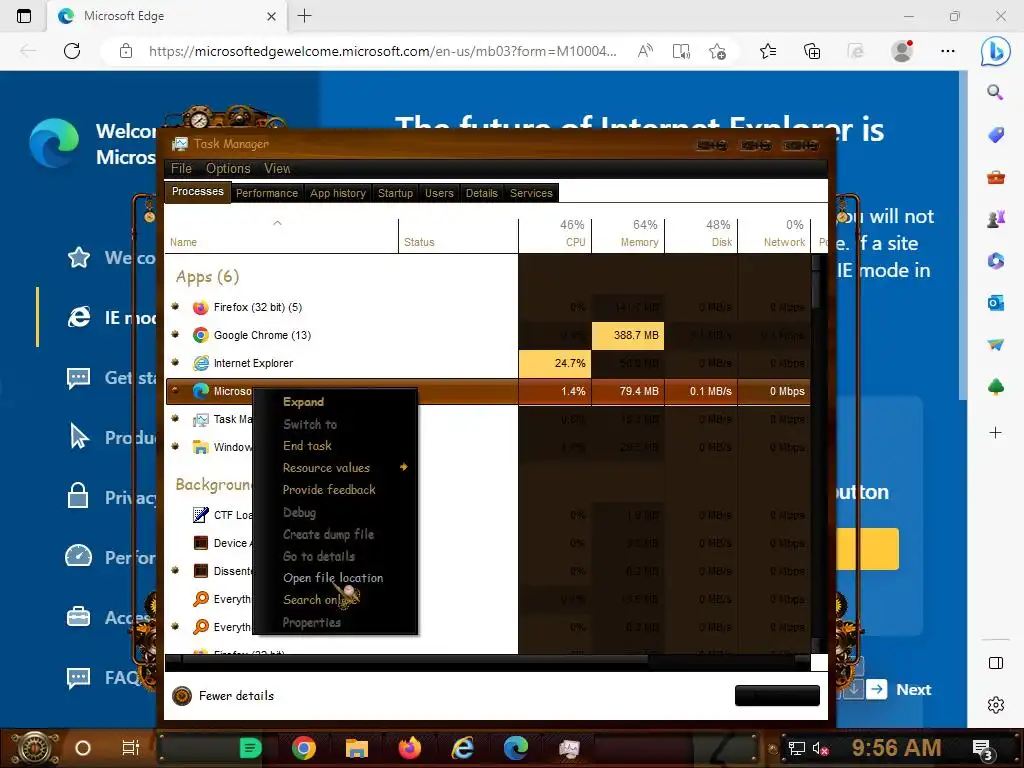This screenshot has height=768, width=1024.
Task: Open notification center with 3 alerts
Action: (982, 749)
